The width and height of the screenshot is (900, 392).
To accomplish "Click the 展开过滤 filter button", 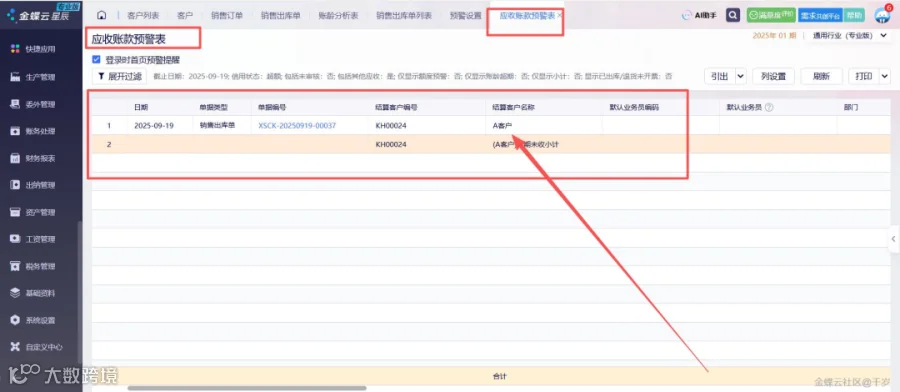I will tap(119, 76).
